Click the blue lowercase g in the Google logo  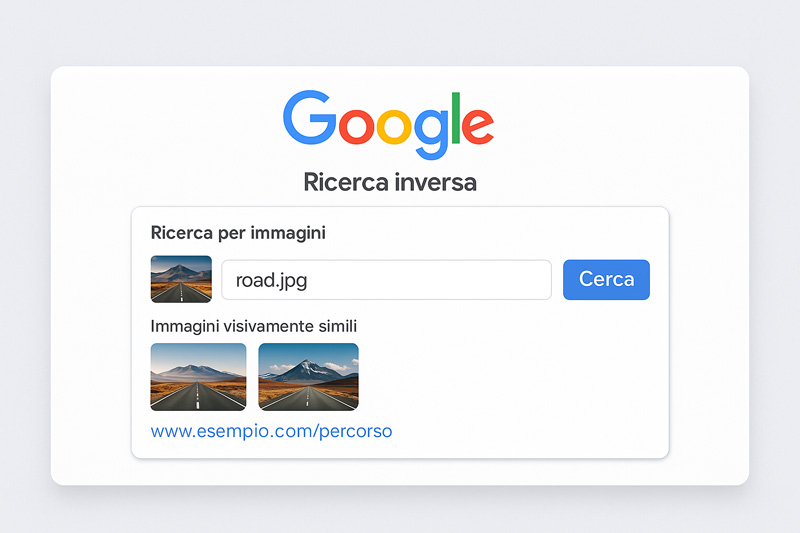pos(432,134)
